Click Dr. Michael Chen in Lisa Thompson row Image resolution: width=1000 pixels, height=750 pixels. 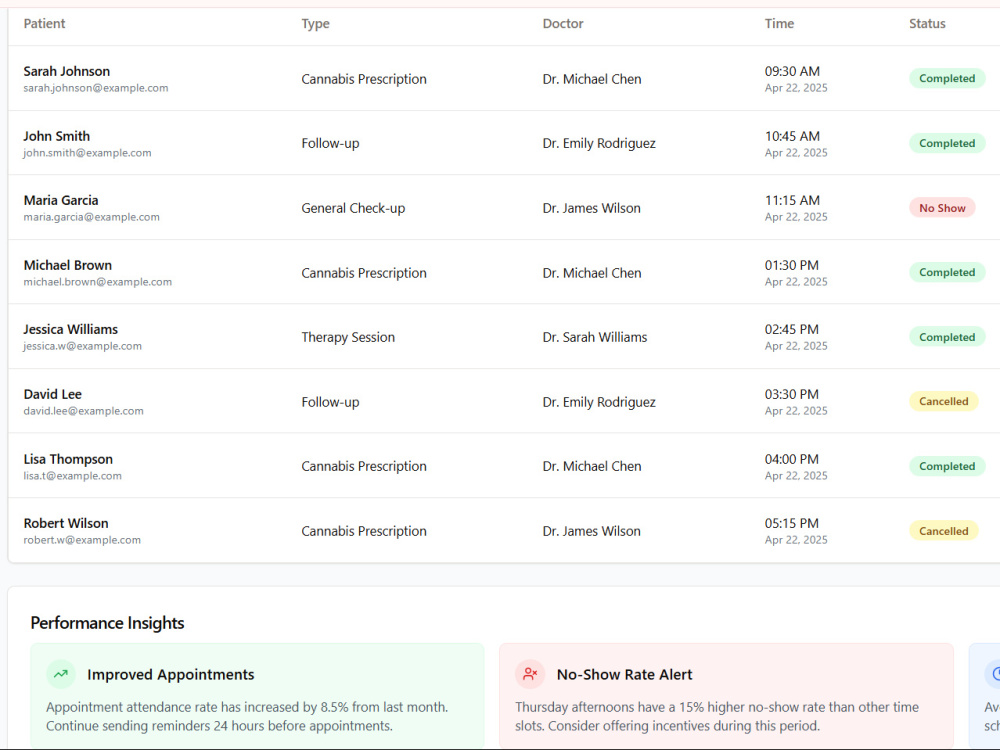[x=592, y=466]
